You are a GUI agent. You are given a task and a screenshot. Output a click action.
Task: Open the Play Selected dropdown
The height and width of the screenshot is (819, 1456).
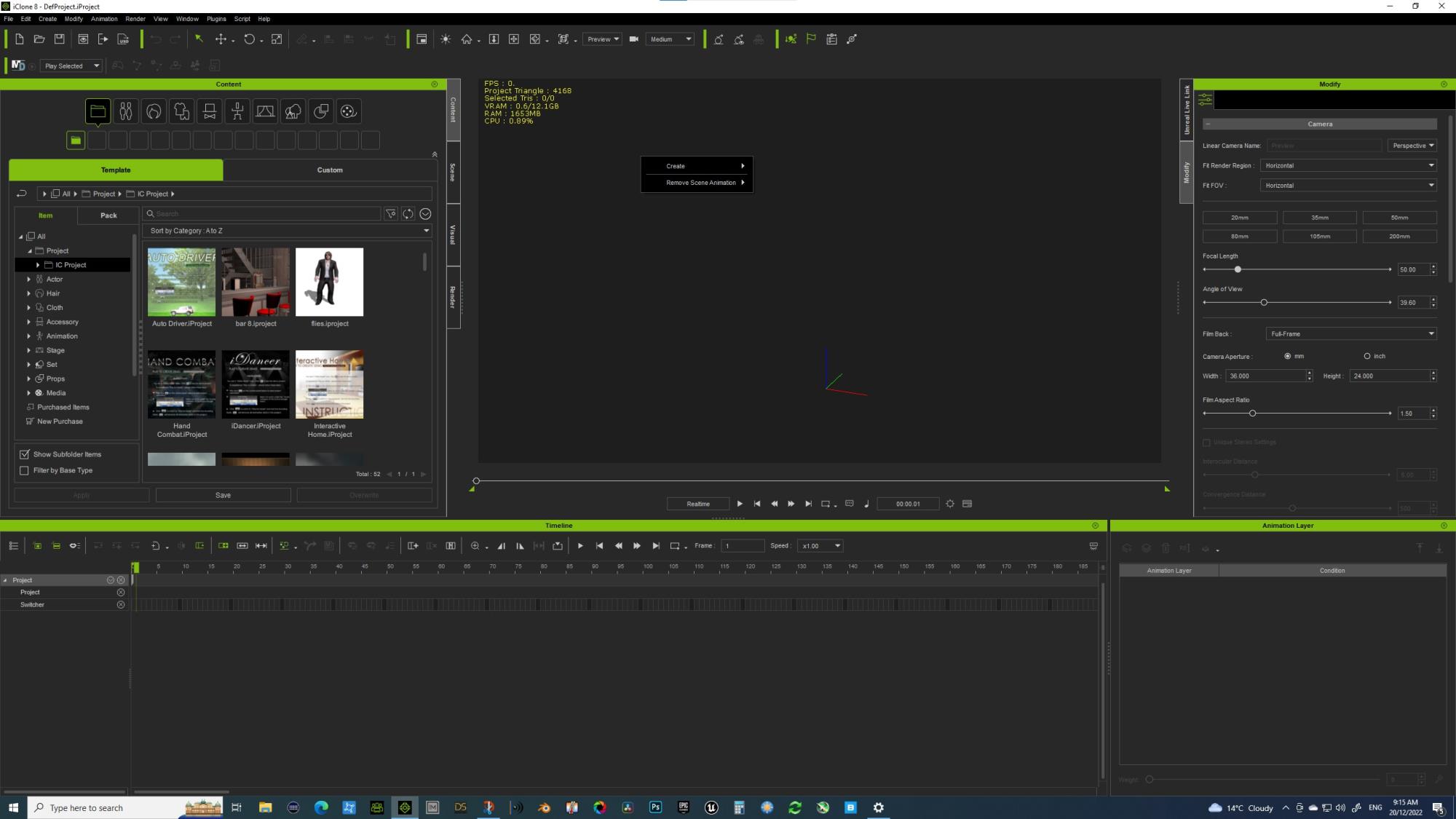71,66
